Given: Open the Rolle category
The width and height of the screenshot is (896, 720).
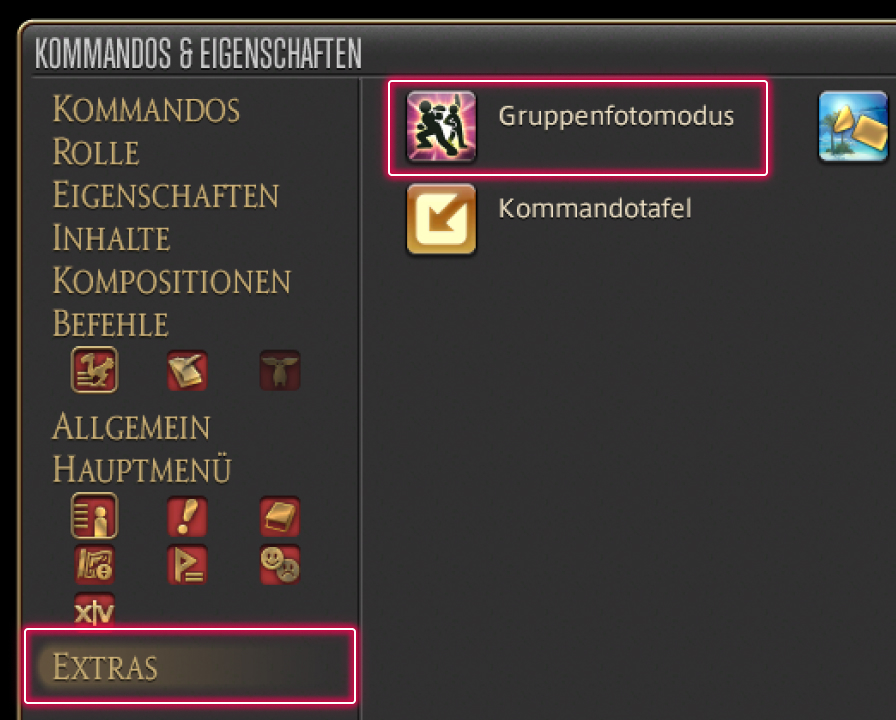Looking at the screenshot, I should tap(96, 152).
